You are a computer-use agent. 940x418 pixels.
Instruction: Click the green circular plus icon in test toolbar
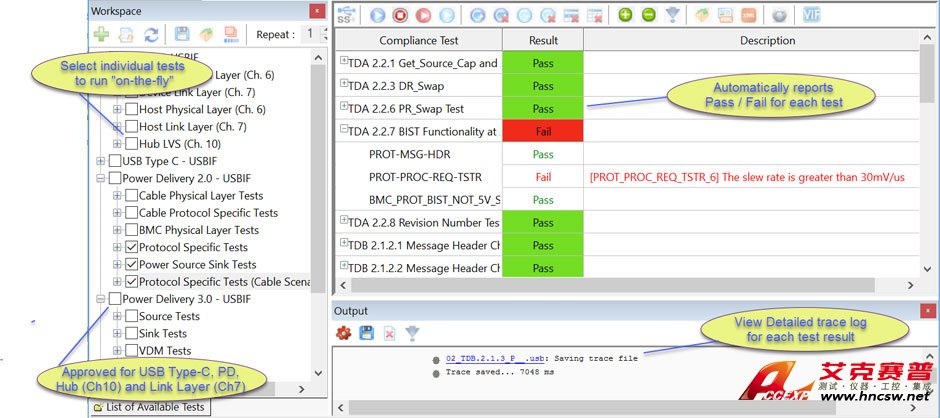tap(625, 15)
